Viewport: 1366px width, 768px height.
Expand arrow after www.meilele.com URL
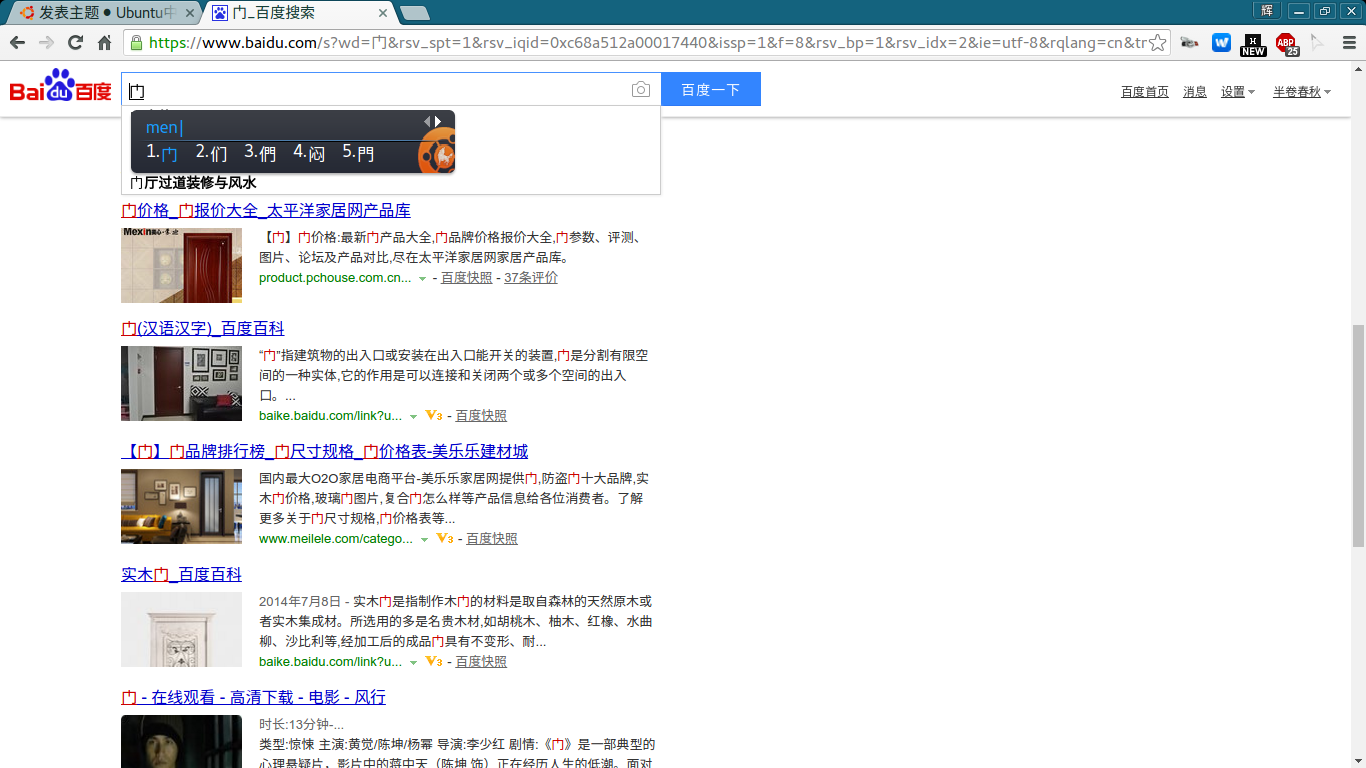(424, 540)
